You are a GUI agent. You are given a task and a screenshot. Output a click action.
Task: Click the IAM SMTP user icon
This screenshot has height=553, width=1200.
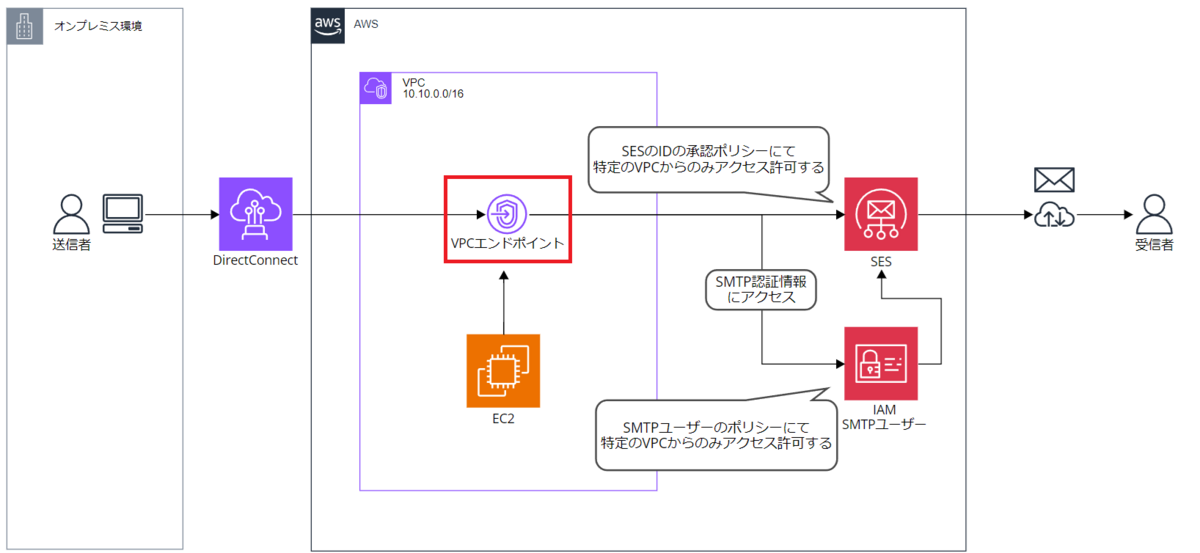[880, 363]
